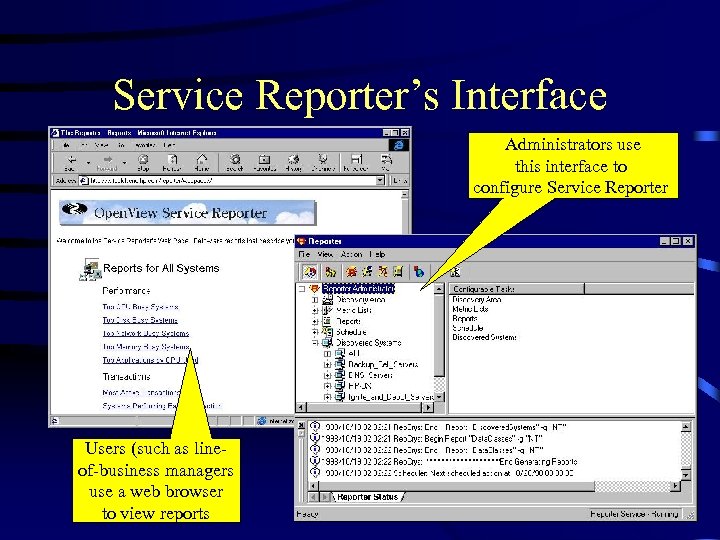This screenshot has height=540, width=720.
Task: Select Discovery Area in Configurable Tasks list
Action: coord(477,299)
